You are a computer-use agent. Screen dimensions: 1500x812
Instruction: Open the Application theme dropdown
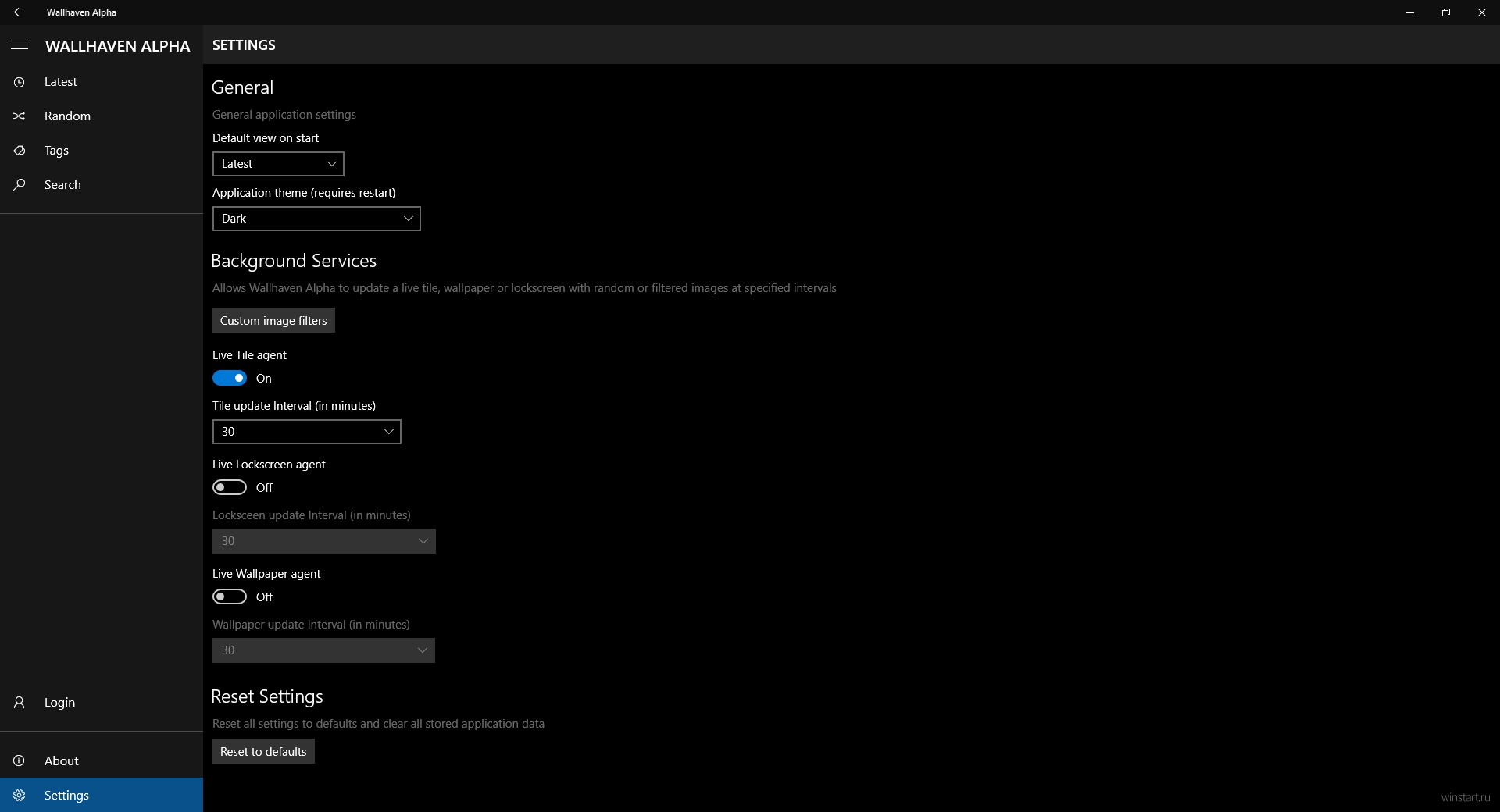click(316, 219)
